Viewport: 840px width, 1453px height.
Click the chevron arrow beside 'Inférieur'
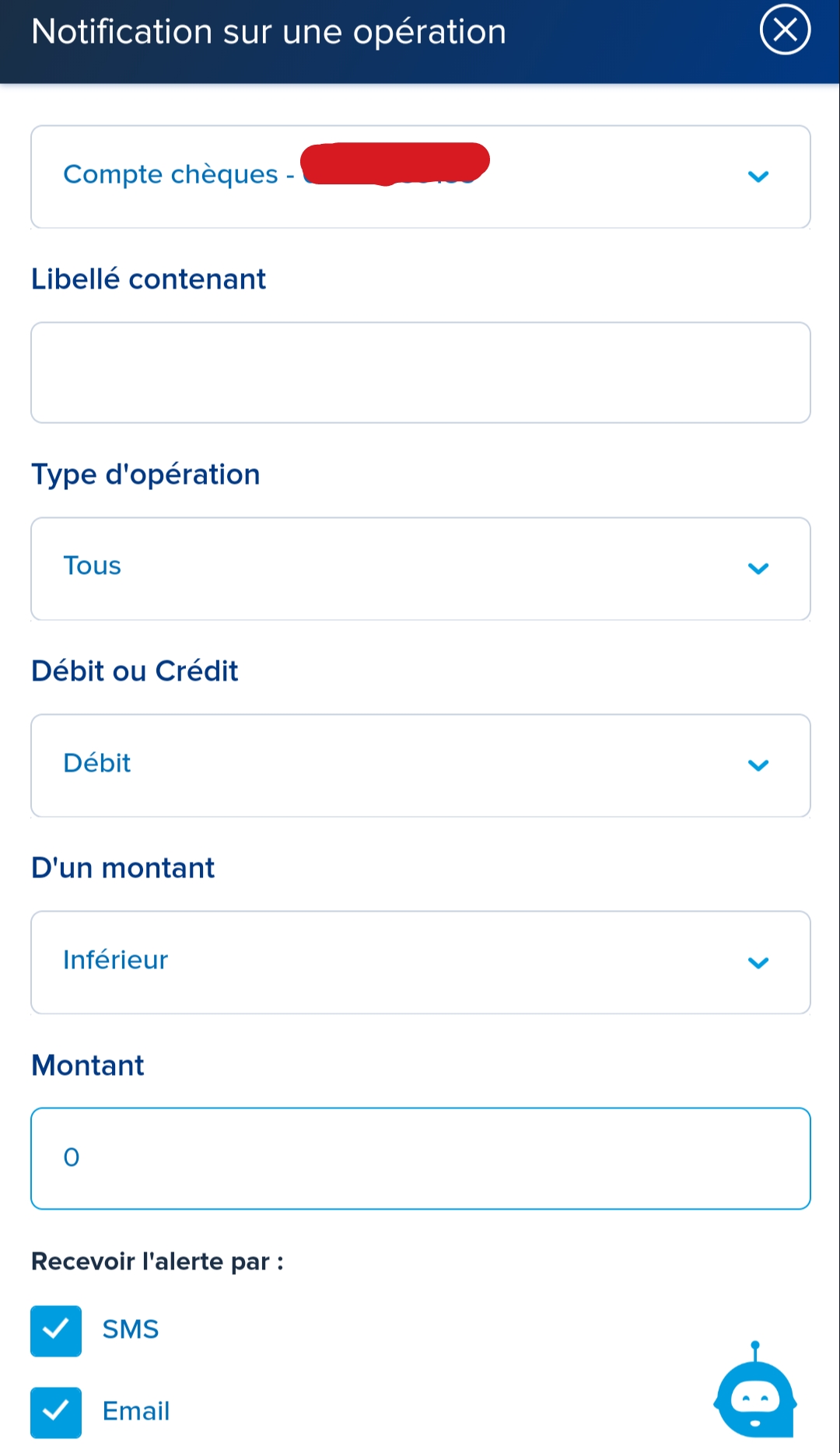click(x=758, y=963)
